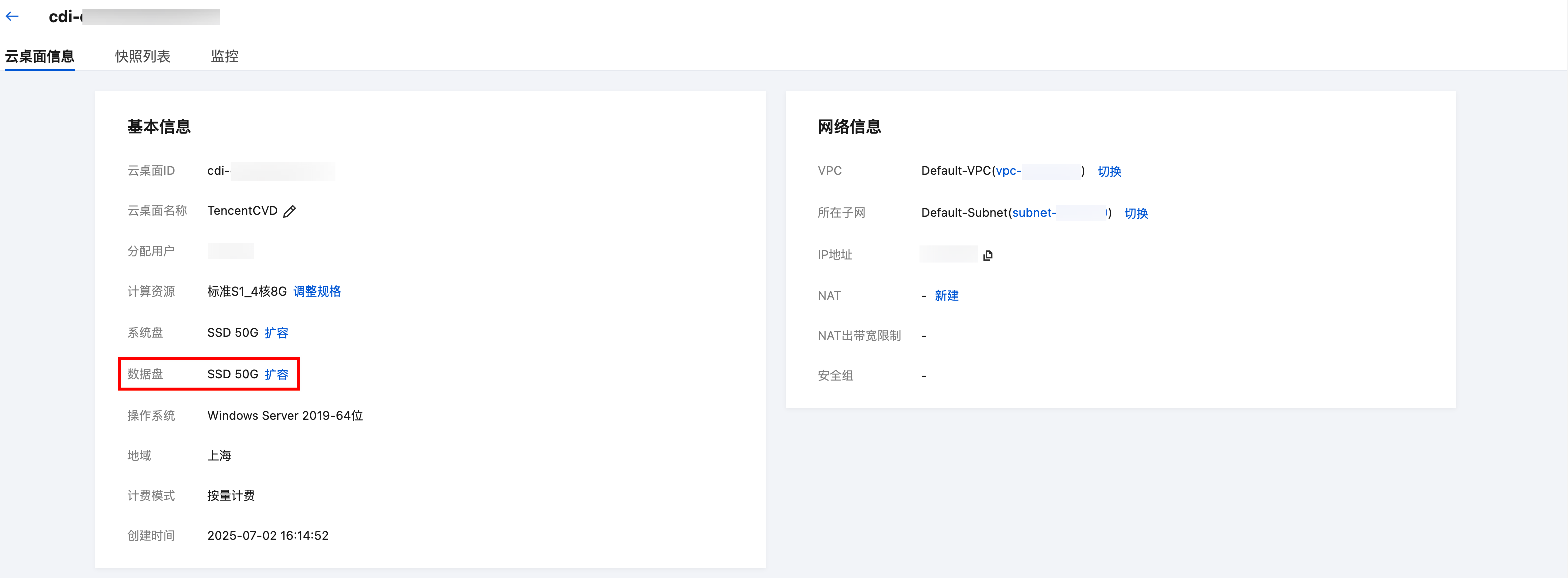Select the text Windows Server 2019-64位
Viewport: 1568px width, 578px height.
285,415
